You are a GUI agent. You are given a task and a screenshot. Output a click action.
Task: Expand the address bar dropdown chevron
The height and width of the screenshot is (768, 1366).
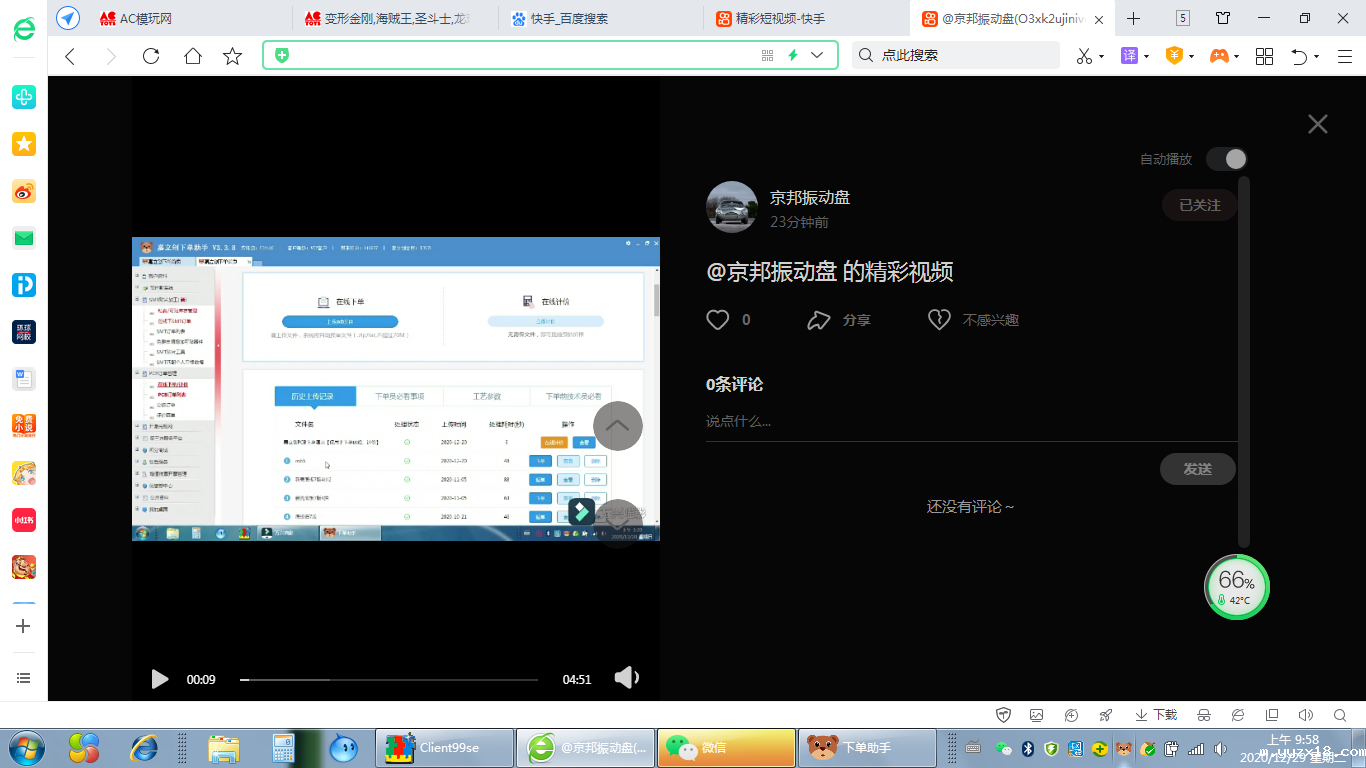click(818, 55)
